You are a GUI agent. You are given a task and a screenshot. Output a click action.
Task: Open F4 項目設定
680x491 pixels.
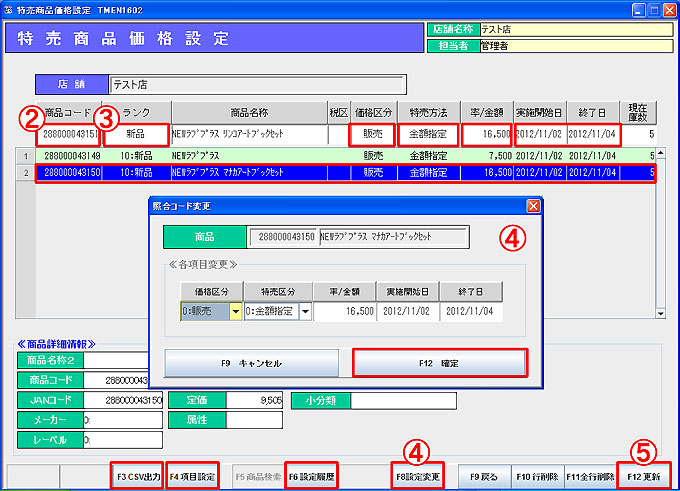click(192, 476)
